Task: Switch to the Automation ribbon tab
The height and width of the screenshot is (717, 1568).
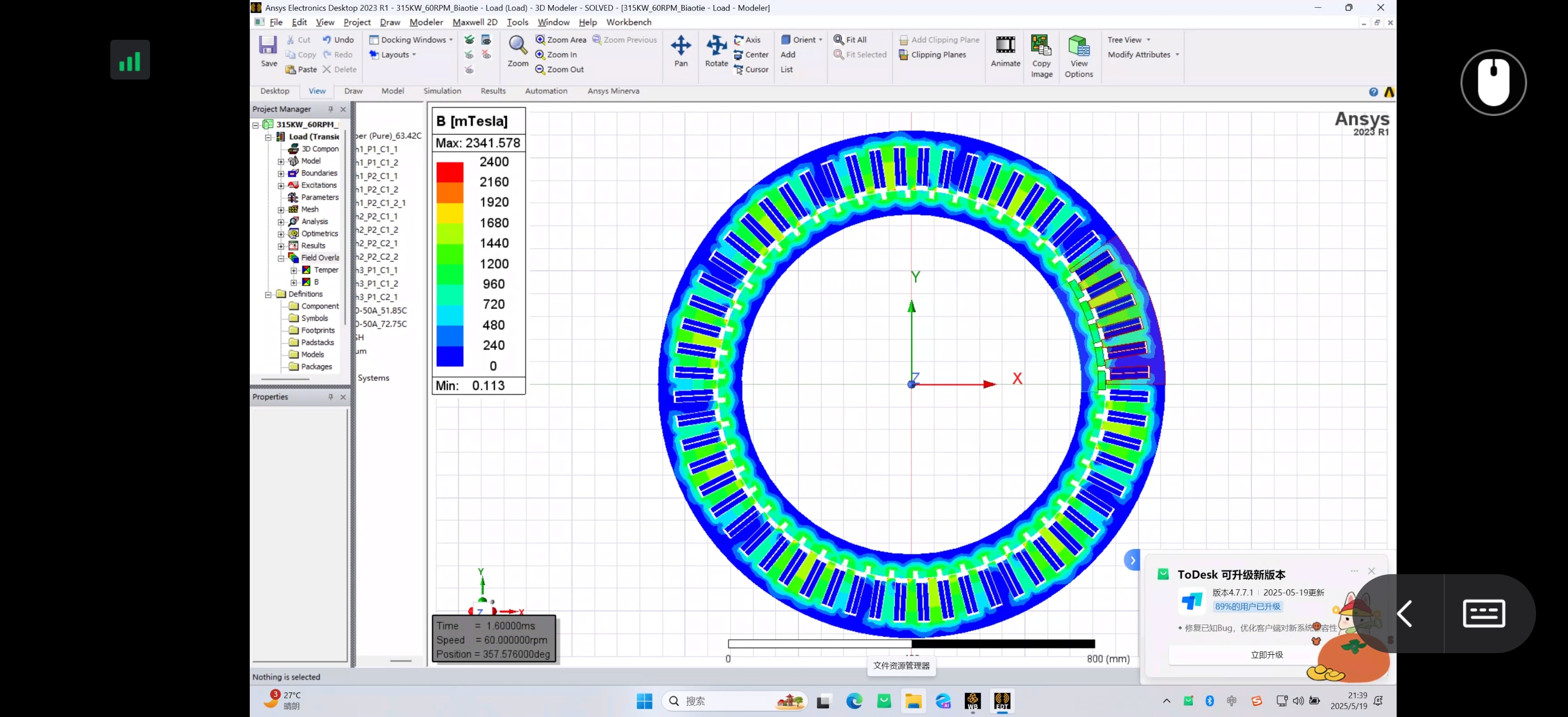Action: point(546,91)
